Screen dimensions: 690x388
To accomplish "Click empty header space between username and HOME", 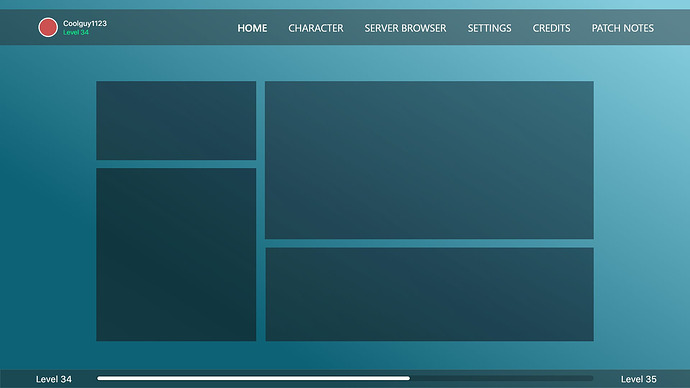I will 172,28.
